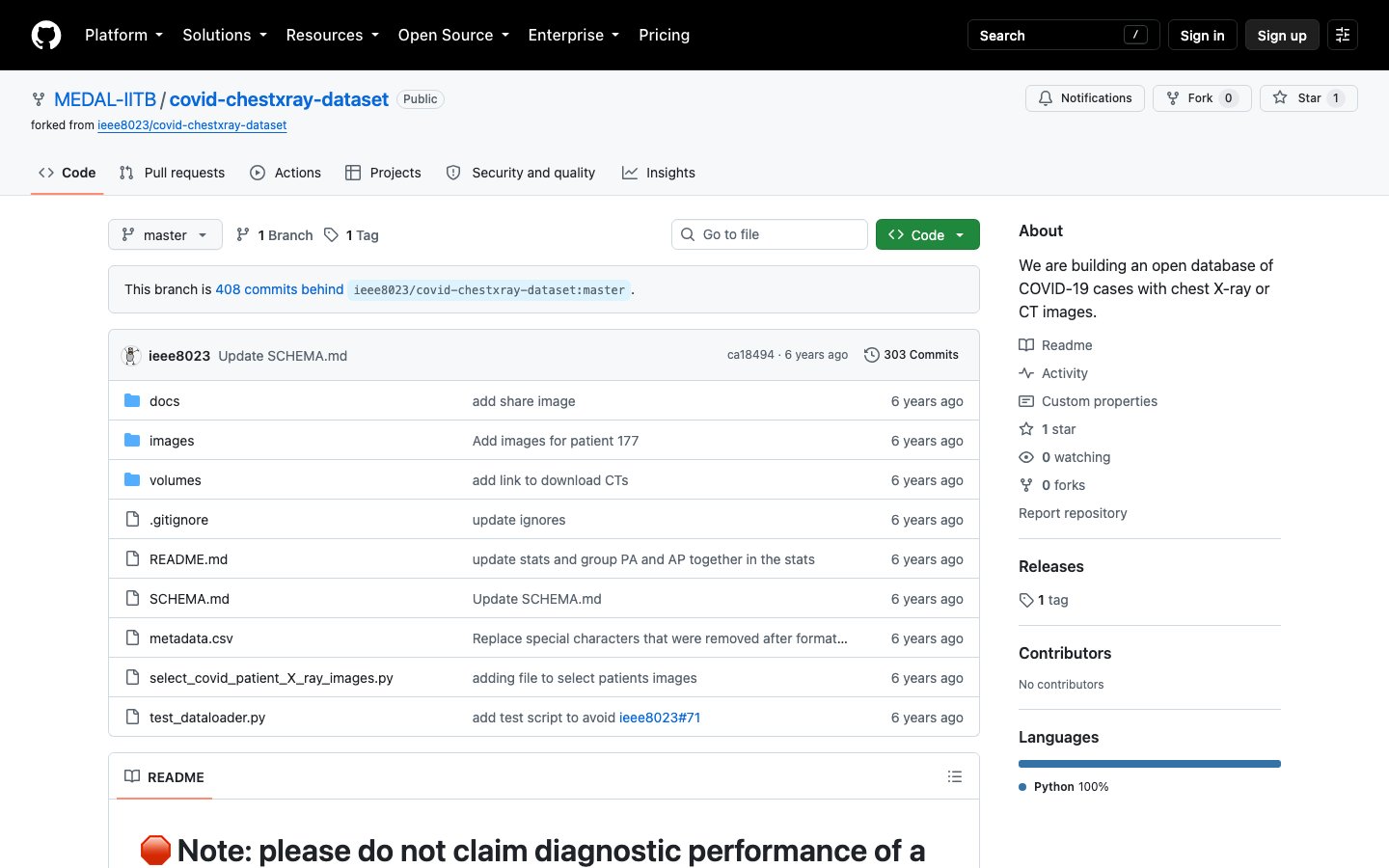Click the book icon beside Readme
This screenshot has height=868, width=1389.
click(1026, 344)
